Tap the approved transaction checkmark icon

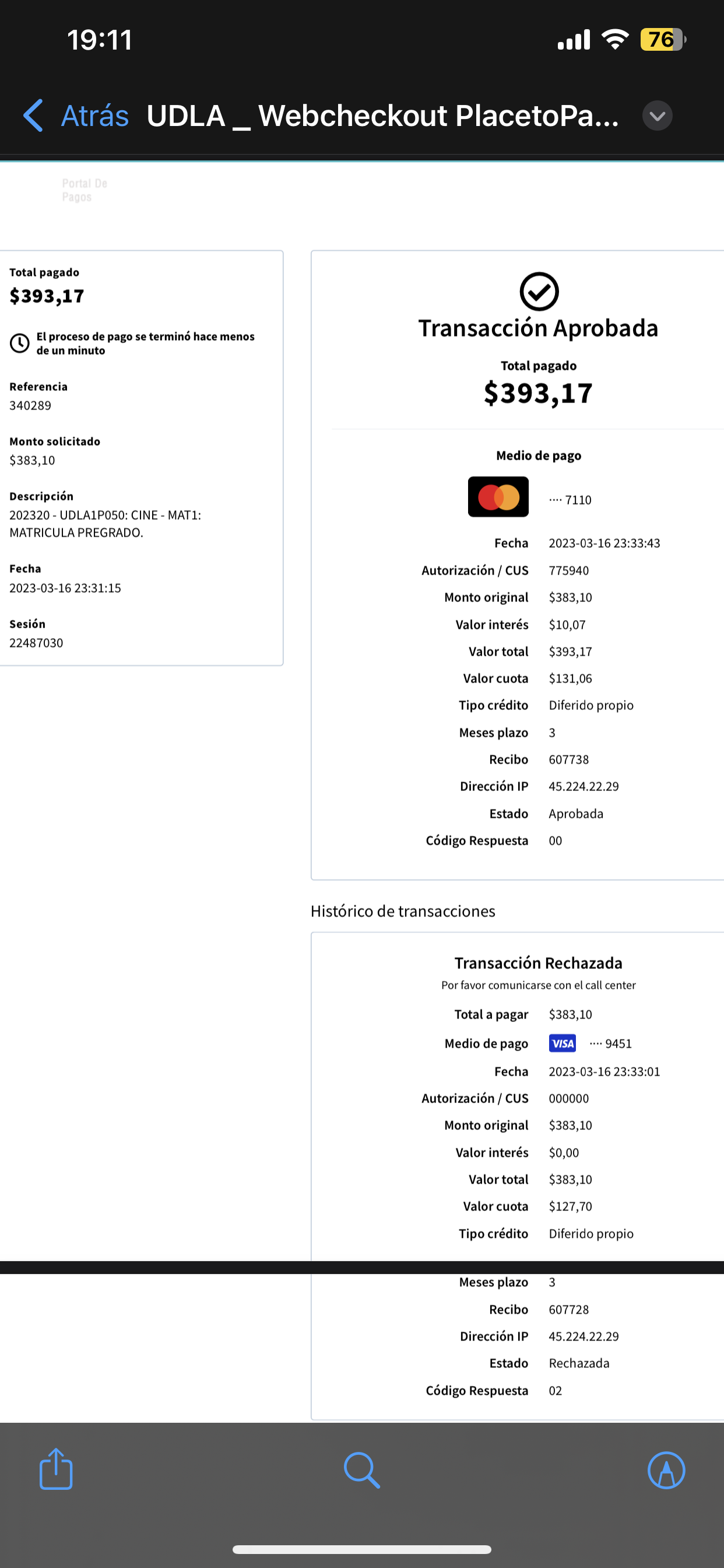pos(539,292)
